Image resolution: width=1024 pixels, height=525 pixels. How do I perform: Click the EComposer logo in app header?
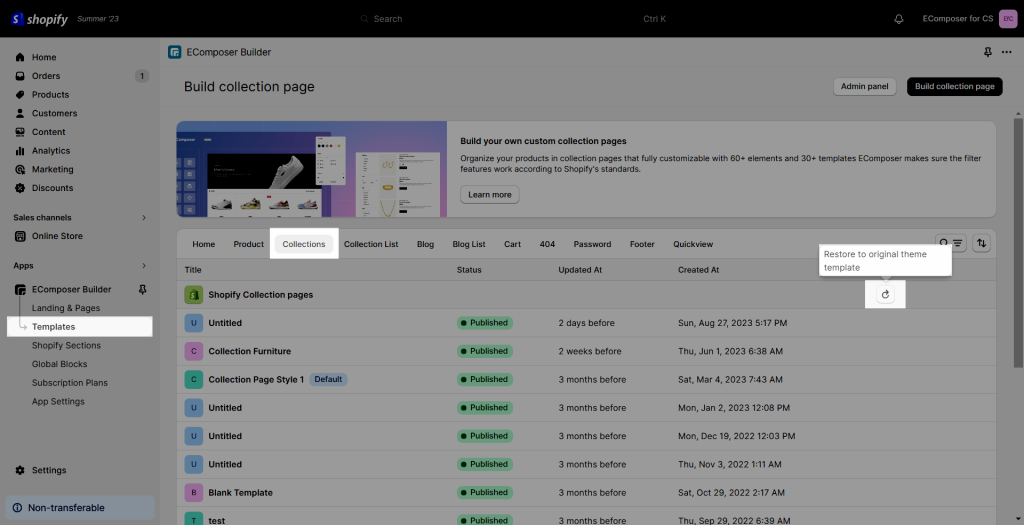(174, 52)
